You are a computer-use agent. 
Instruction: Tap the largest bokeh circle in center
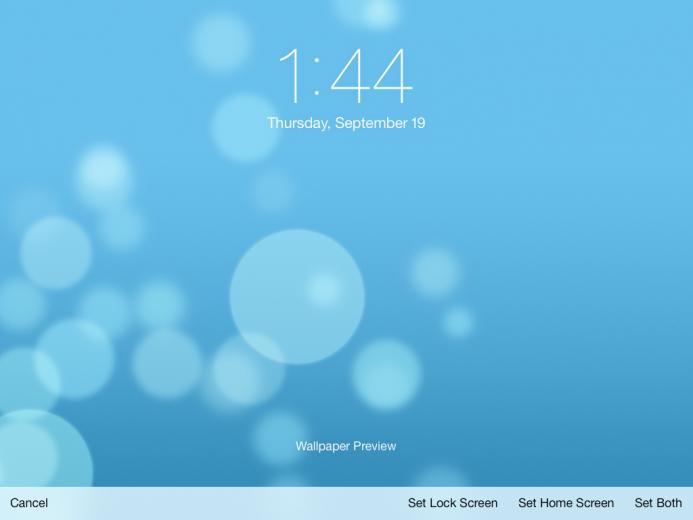coord(297,296)
